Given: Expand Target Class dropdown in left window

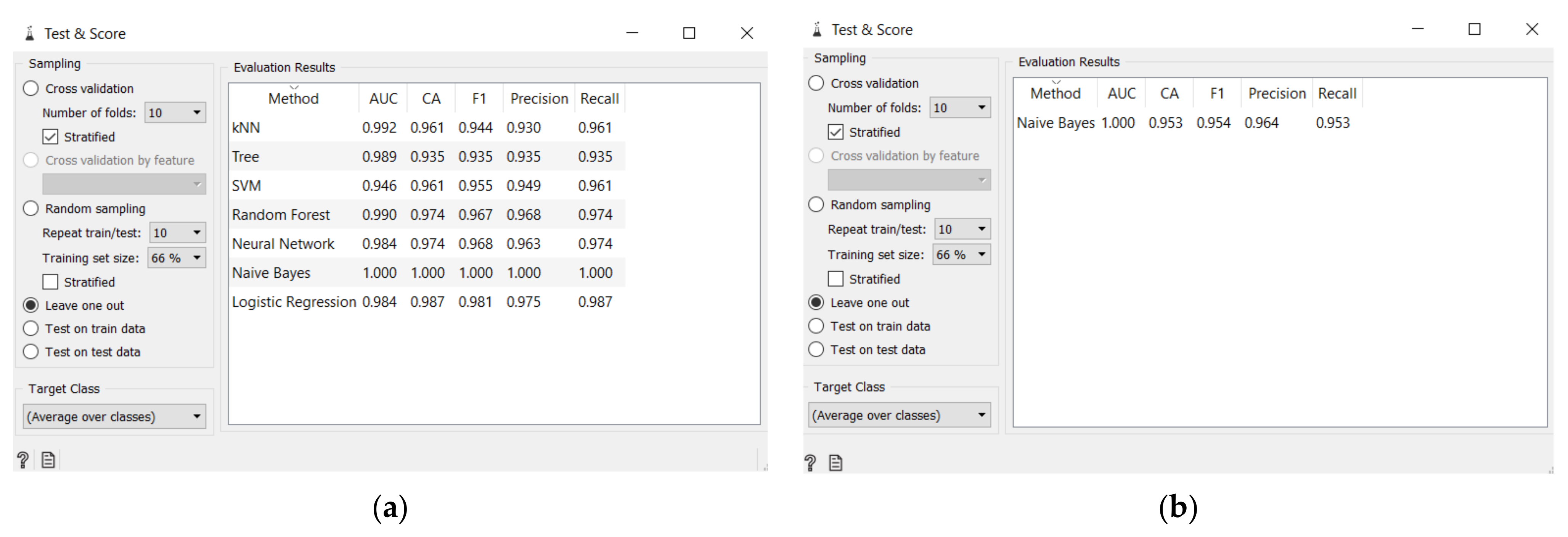Looking at the screenshot, I should 114,416.
